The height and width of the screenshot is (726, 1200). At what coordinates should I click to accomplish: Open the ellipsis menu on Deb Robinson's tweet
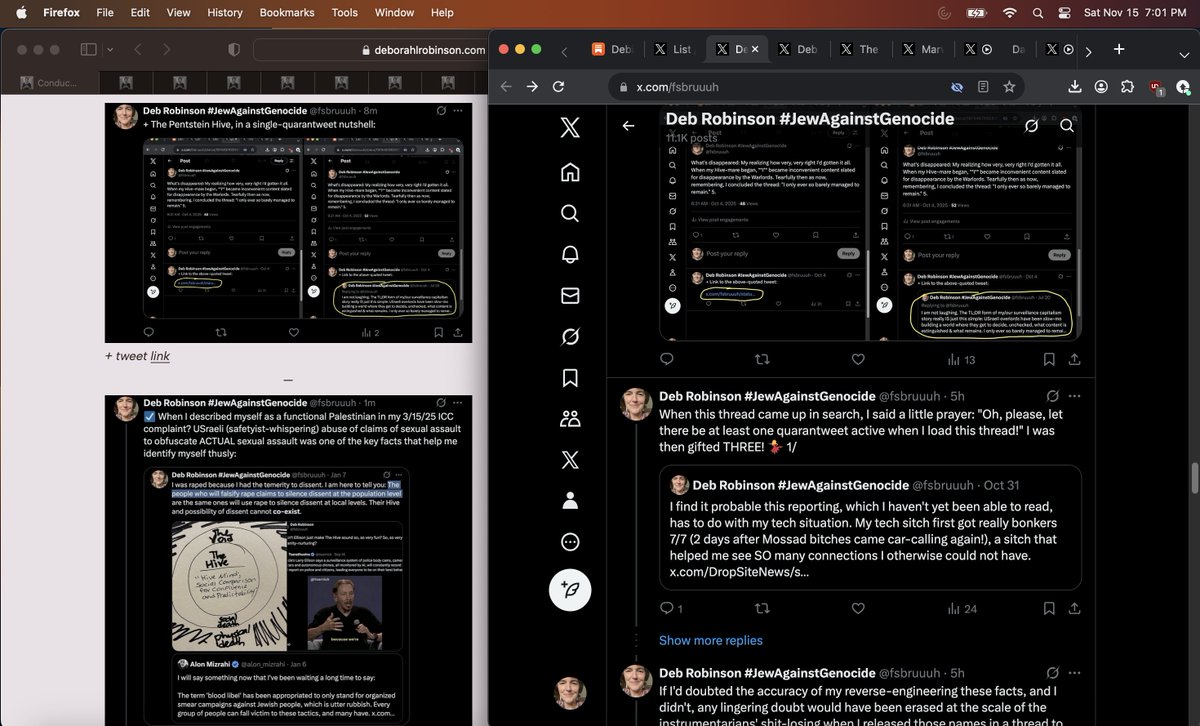(x=1075, y=395)
